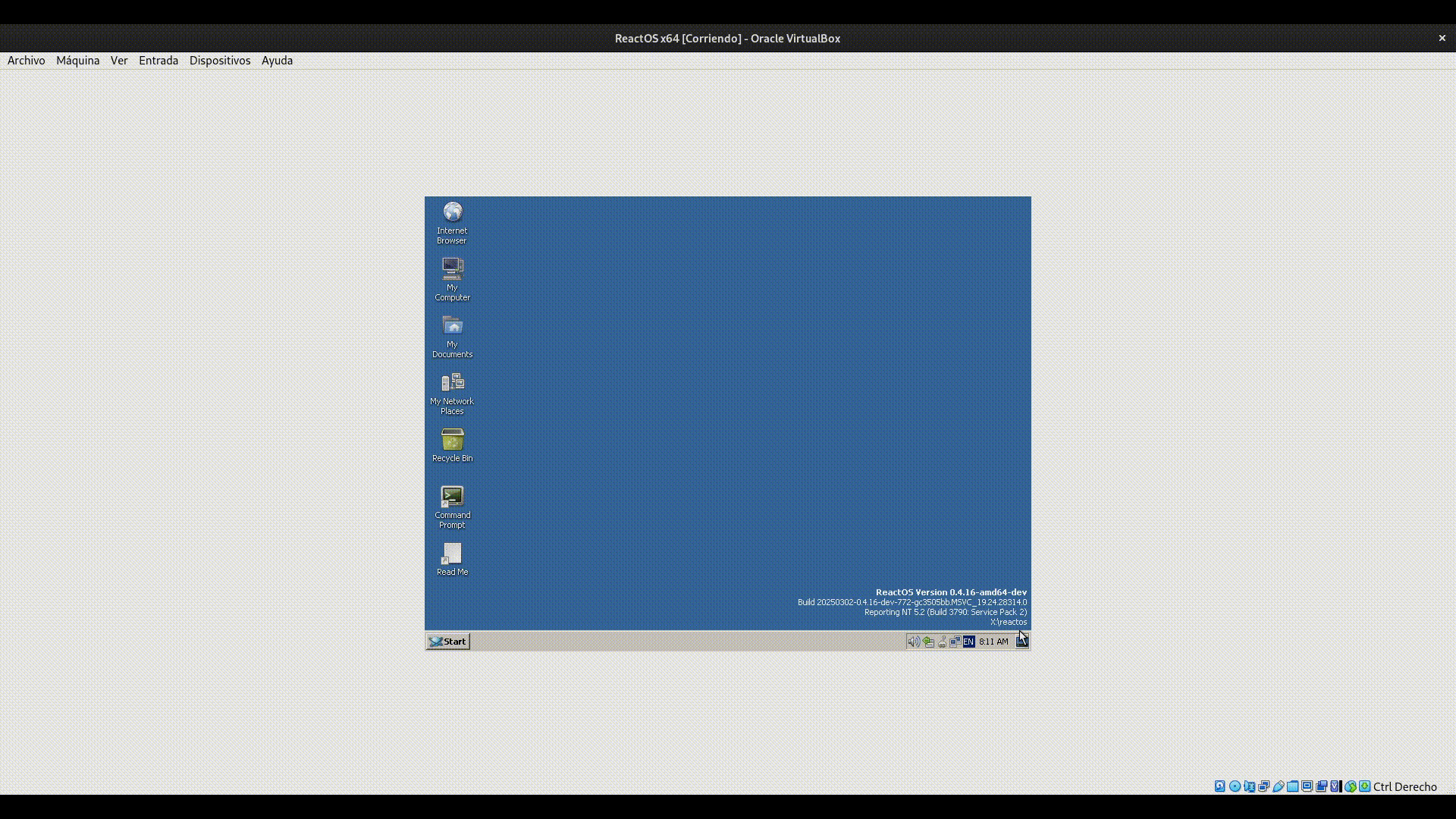This screenshot has width=1456, height=819.
Task: Select the Read Me shortcut icon
Action: click(x=452, y=560)
